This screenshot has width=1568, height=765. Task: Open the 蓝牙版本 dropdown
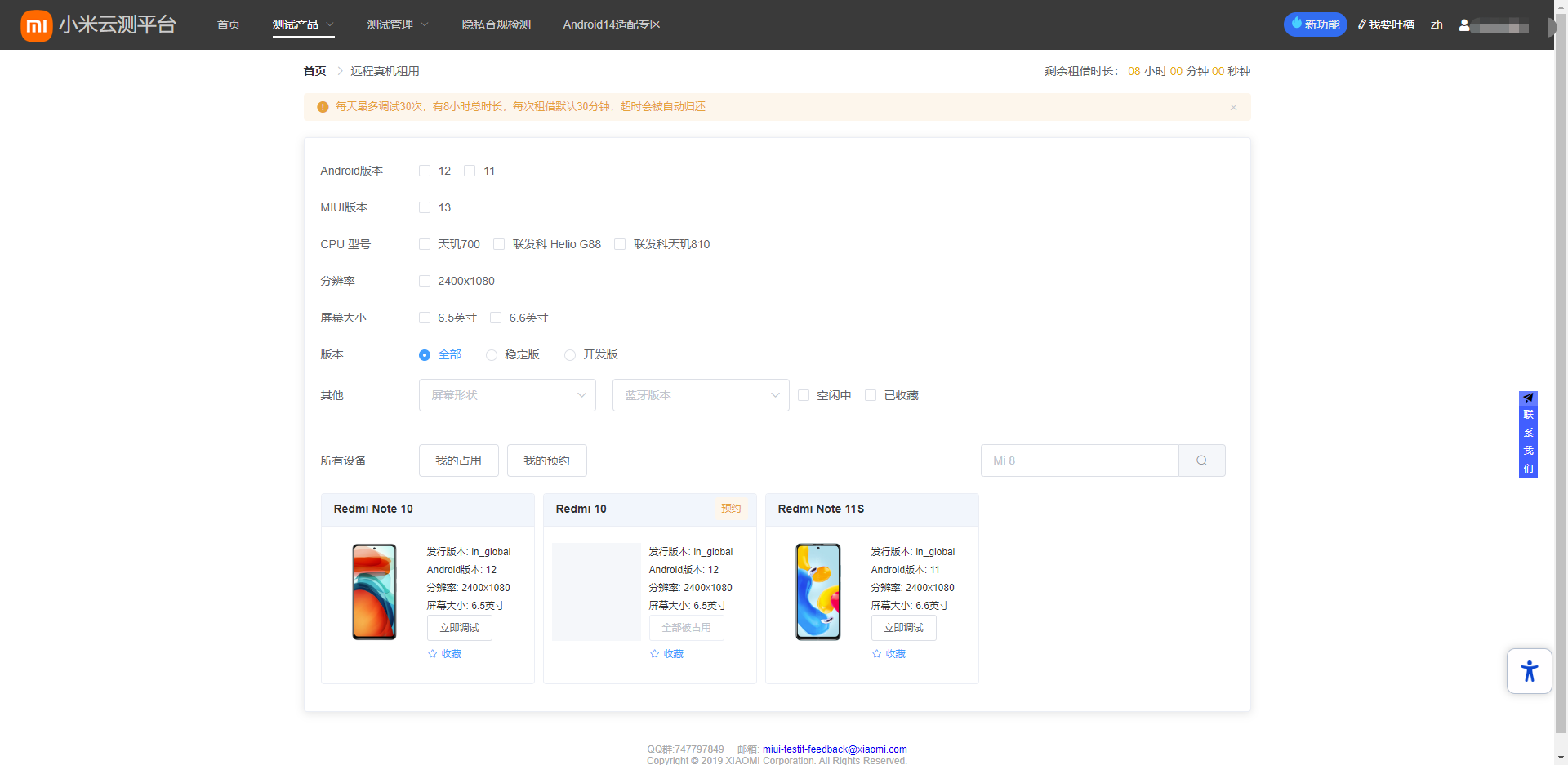(701, 395)
